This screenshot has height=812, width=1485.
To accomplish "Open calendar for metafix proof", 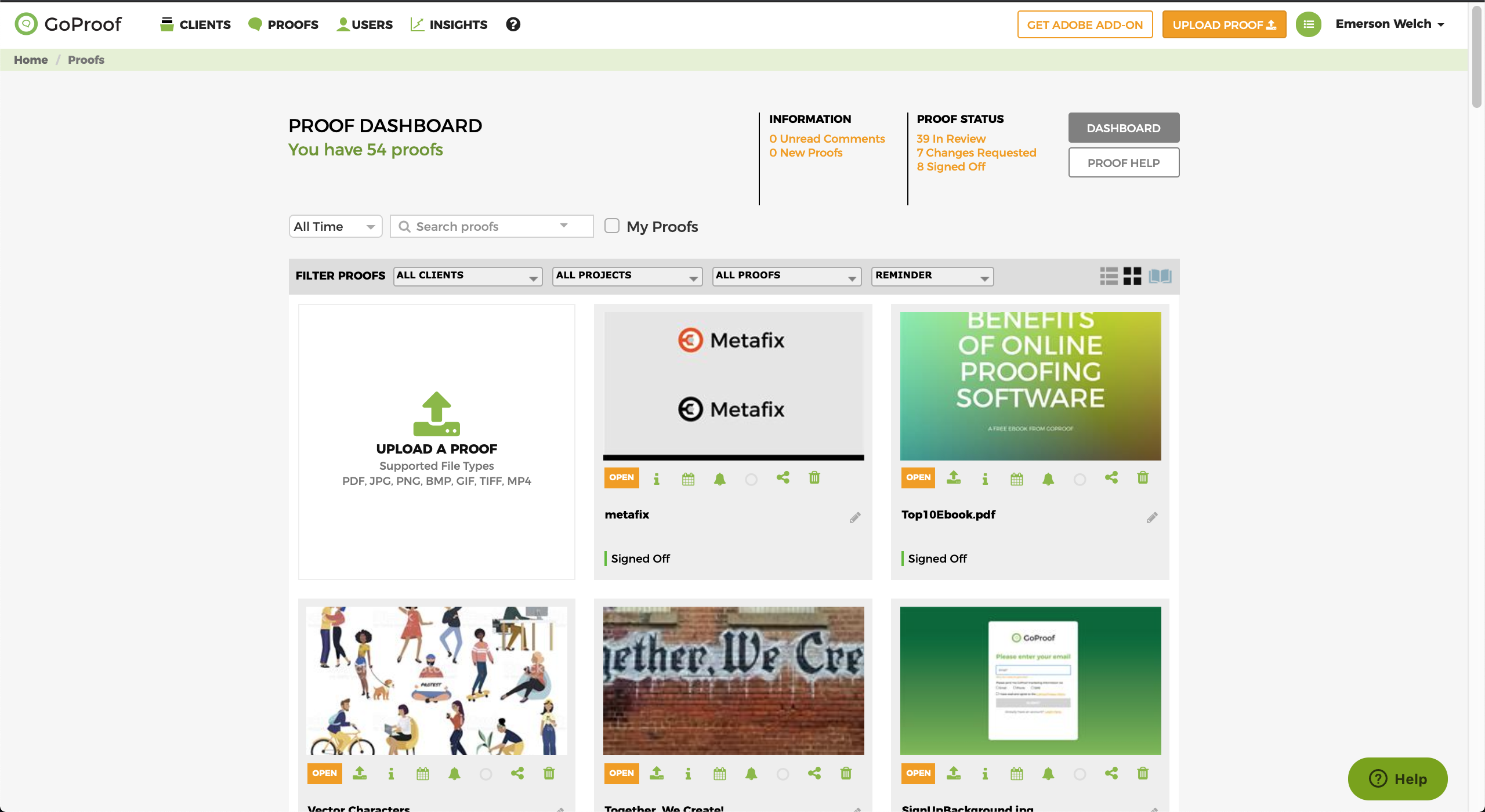I will pyautogui.click(x=688, y=478).
